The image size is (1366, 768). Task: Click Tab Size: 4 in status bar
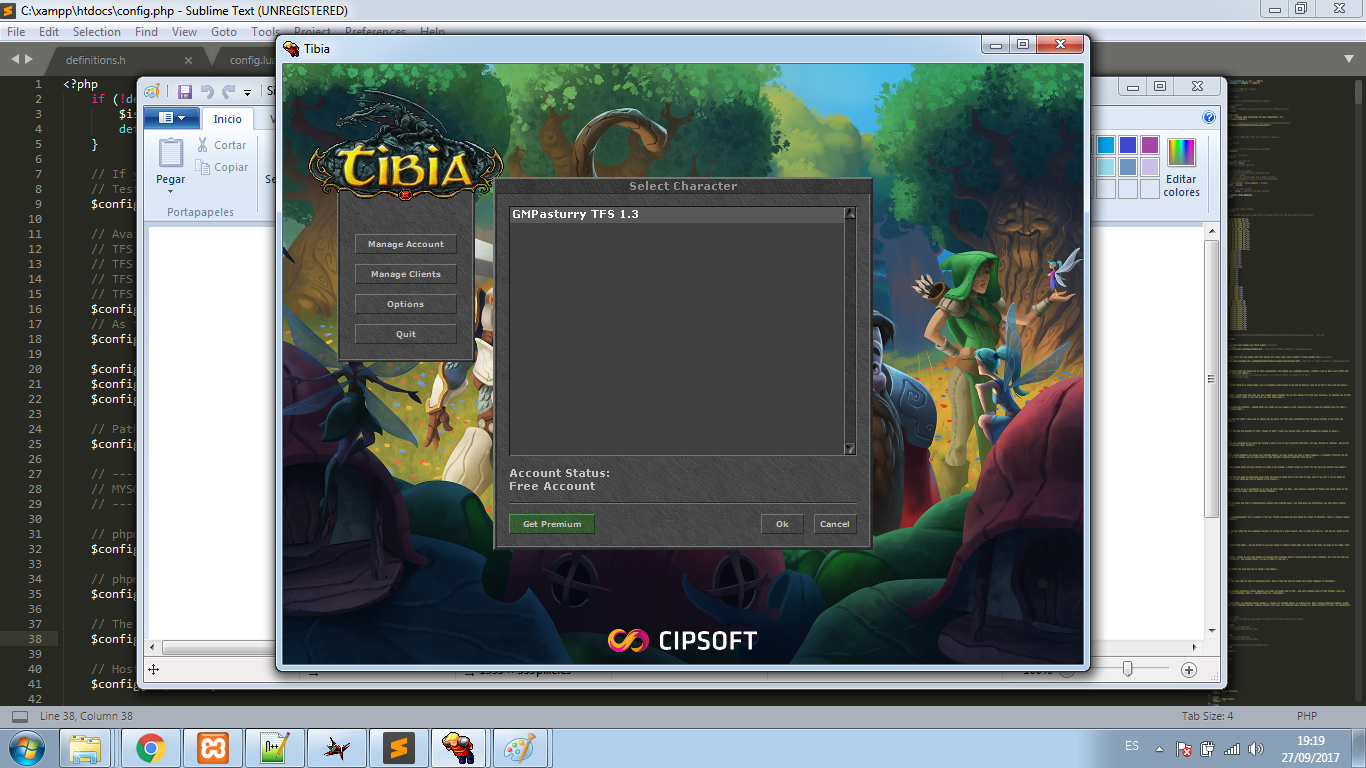click(1207, 716)
